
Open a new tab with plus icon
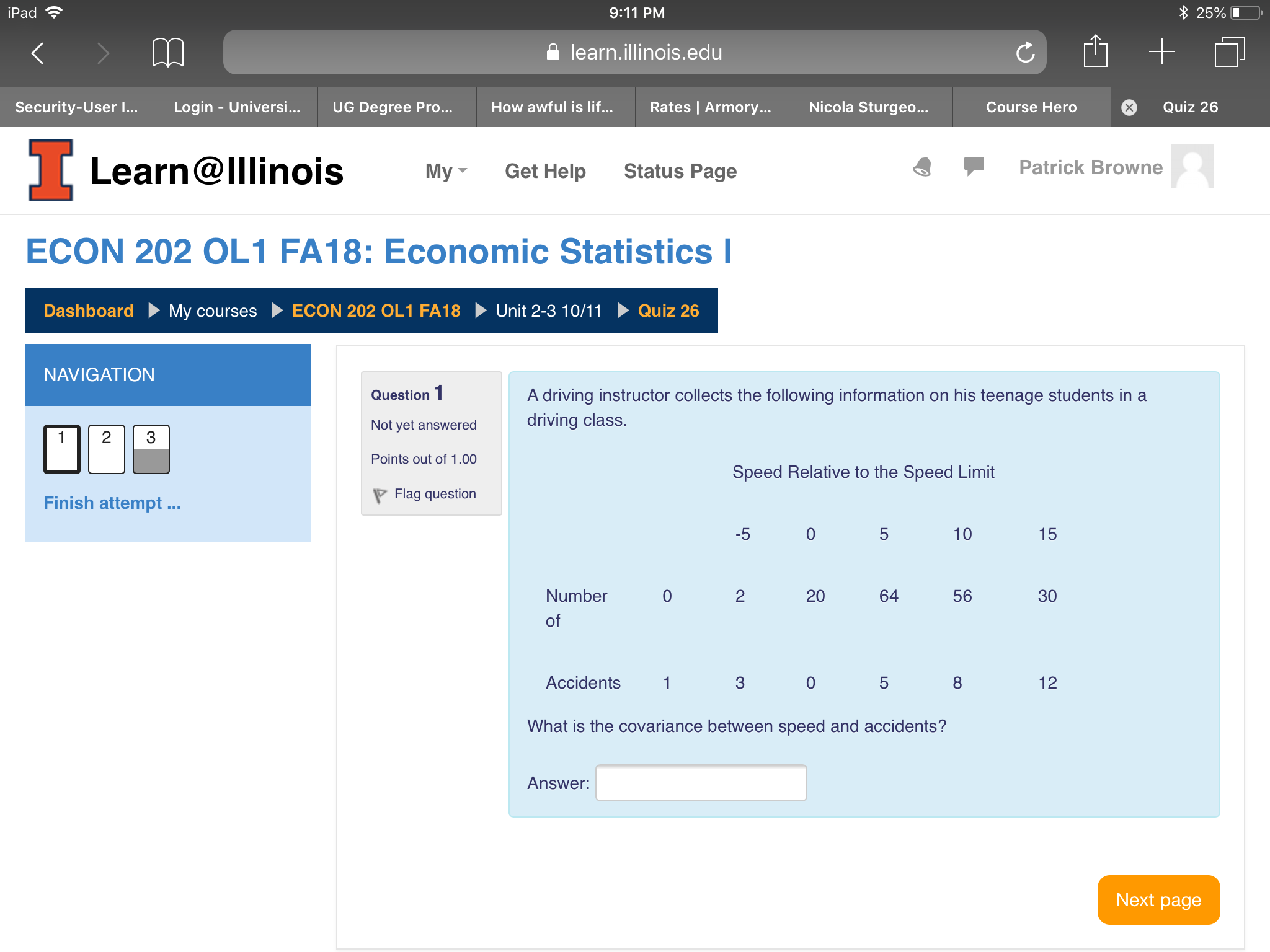pos(1161,51)
